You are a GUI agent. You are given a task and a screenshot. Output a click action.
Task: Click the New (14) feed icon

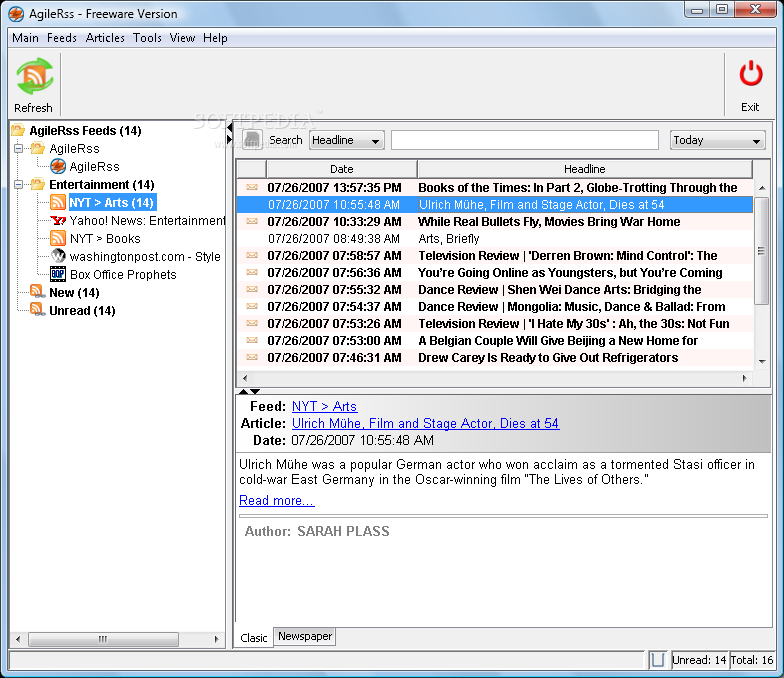click(38, 292)
